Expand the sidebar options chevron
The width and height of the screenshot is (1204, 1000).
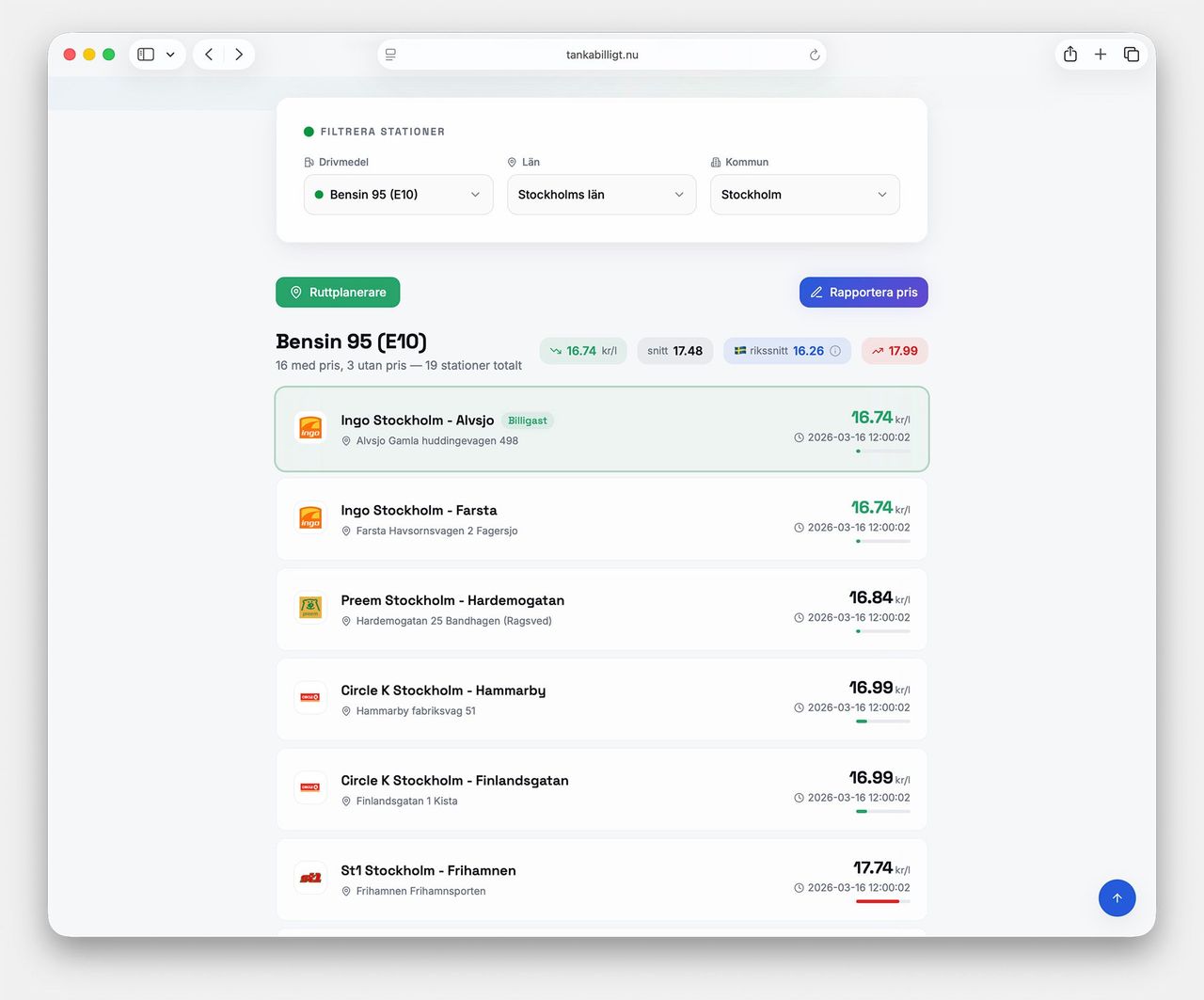(170, 55)
